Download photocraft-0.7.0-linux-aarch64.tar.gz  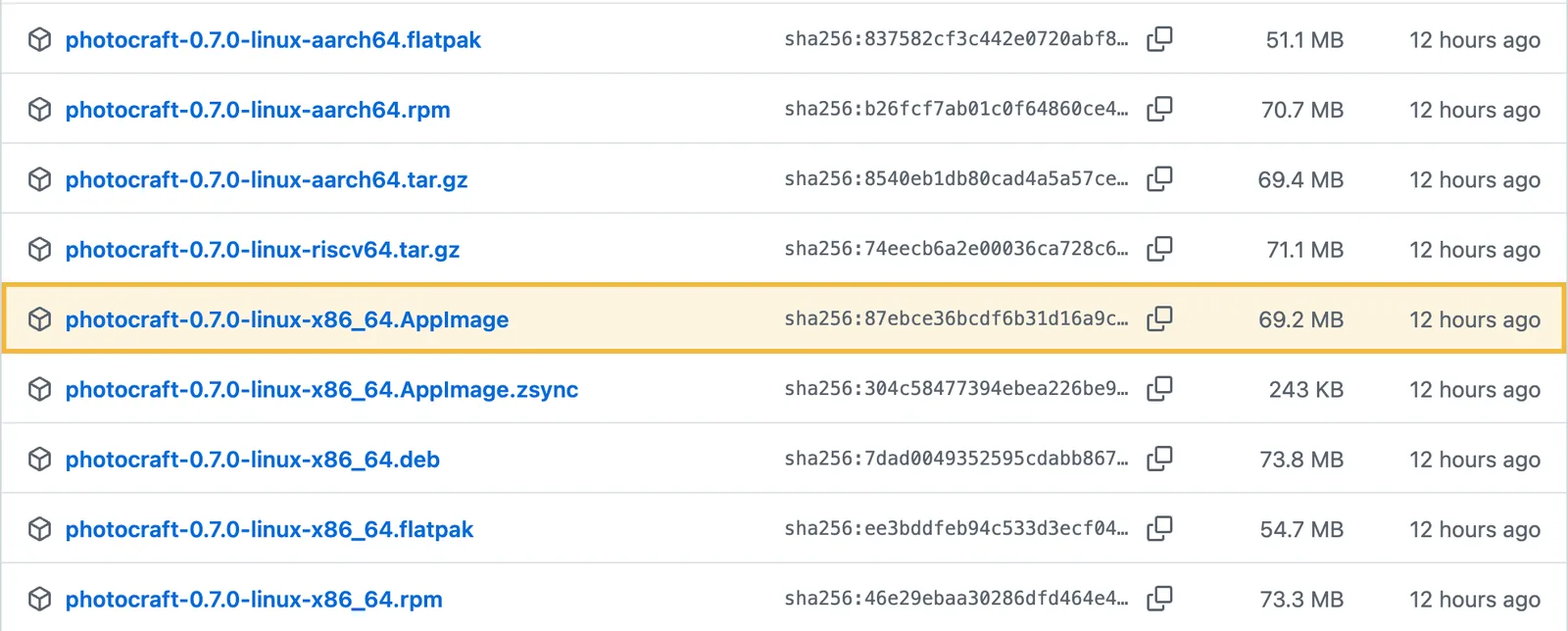click(x=267, y=180)
